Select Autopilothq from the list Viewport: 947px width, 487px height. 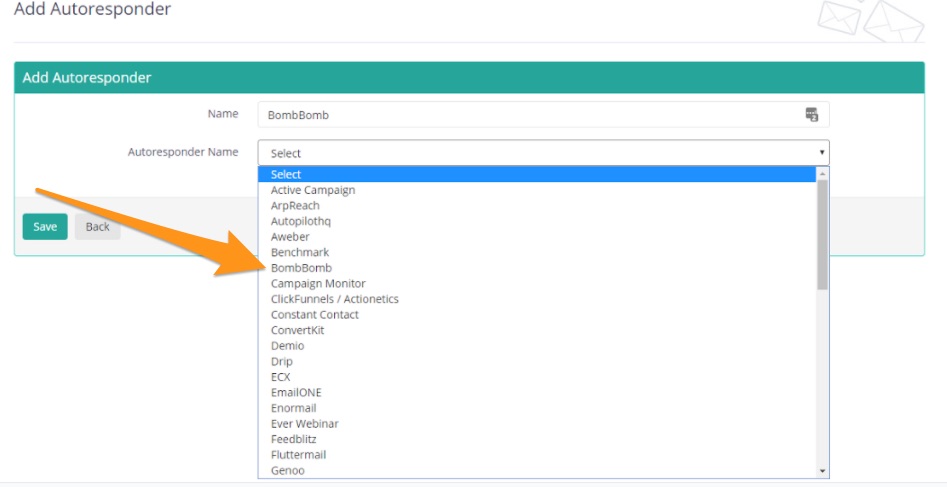[x=537, y=221]
